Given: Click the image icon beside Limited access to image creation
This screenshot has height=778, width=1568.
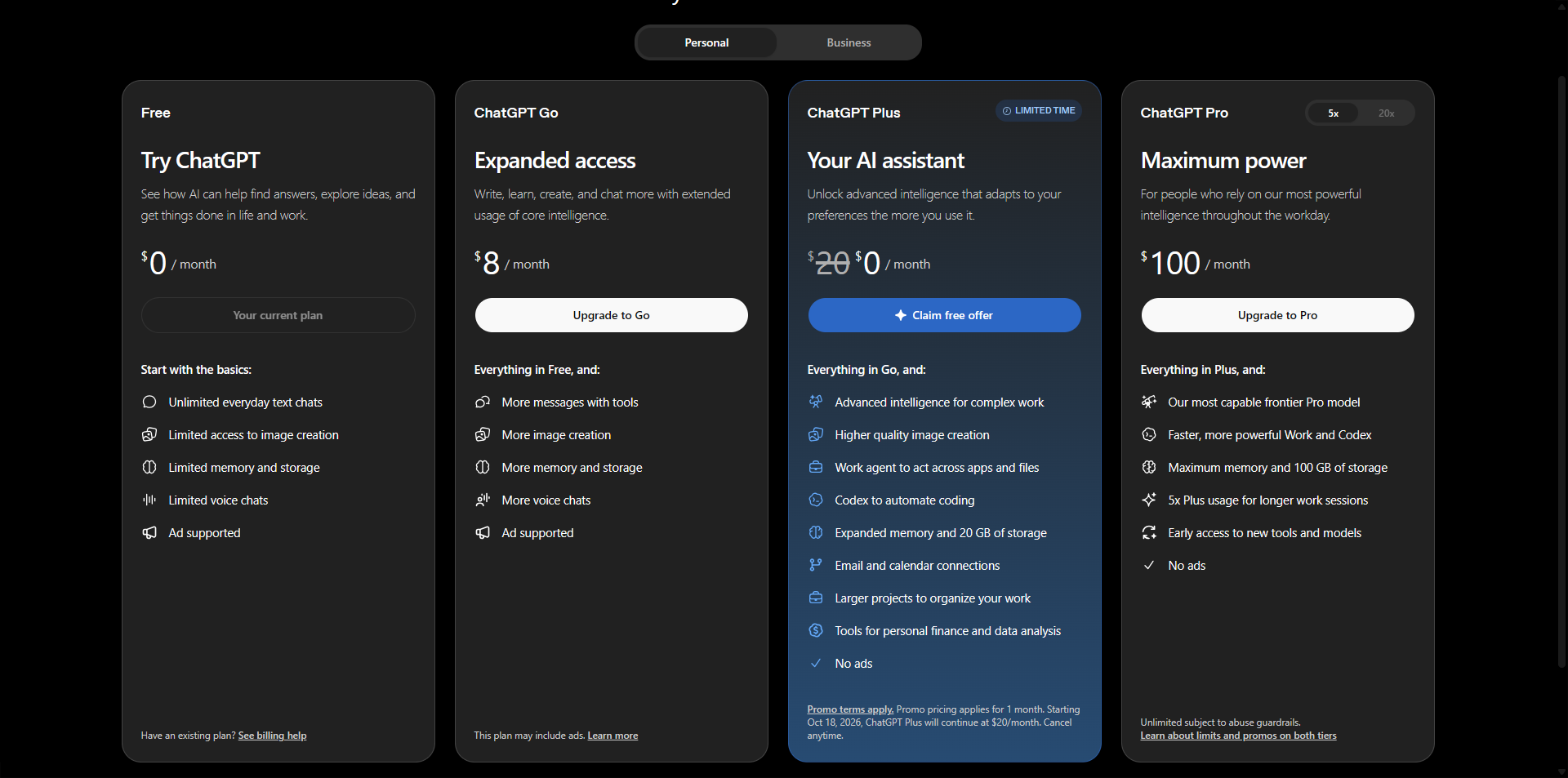Looking at the screenshot, I should tap(149, 434).
